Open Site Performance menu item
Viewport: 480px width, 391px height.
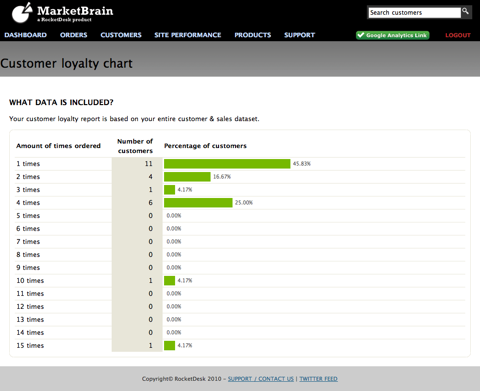click(x=188, y=35)
